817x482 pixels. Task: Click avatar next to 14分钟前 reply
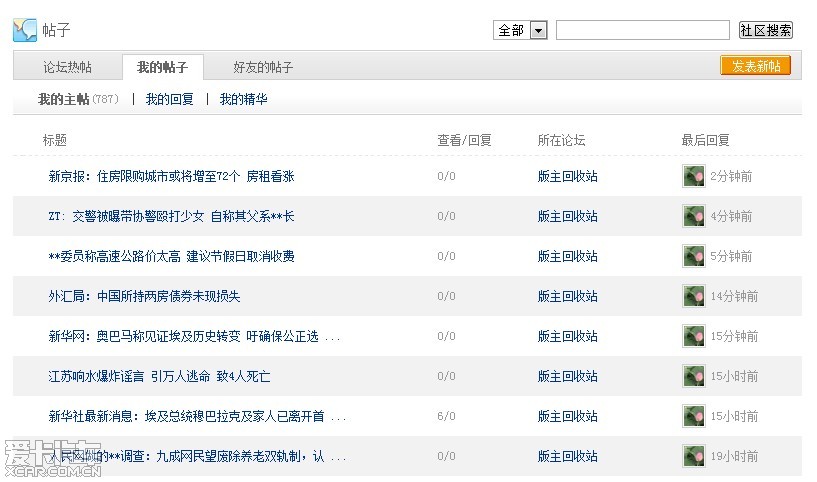tap(693, 297)
